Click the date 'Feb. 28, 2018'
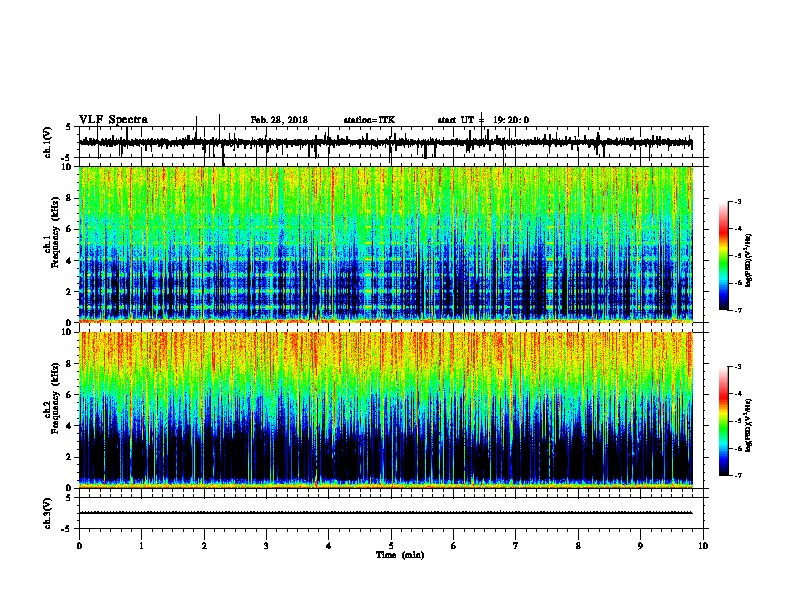This screenshot has height=612, width=792. click(279, 120)
